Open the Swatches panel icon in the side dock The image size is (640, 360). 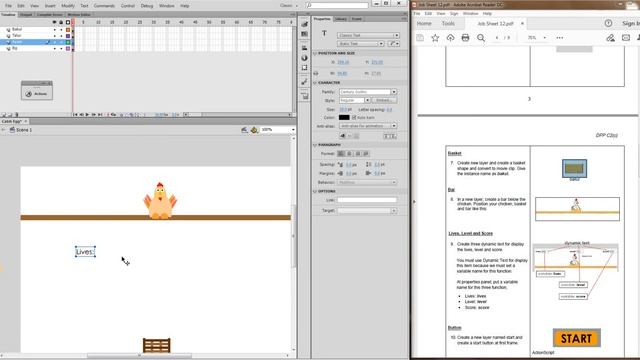(304, 34)
